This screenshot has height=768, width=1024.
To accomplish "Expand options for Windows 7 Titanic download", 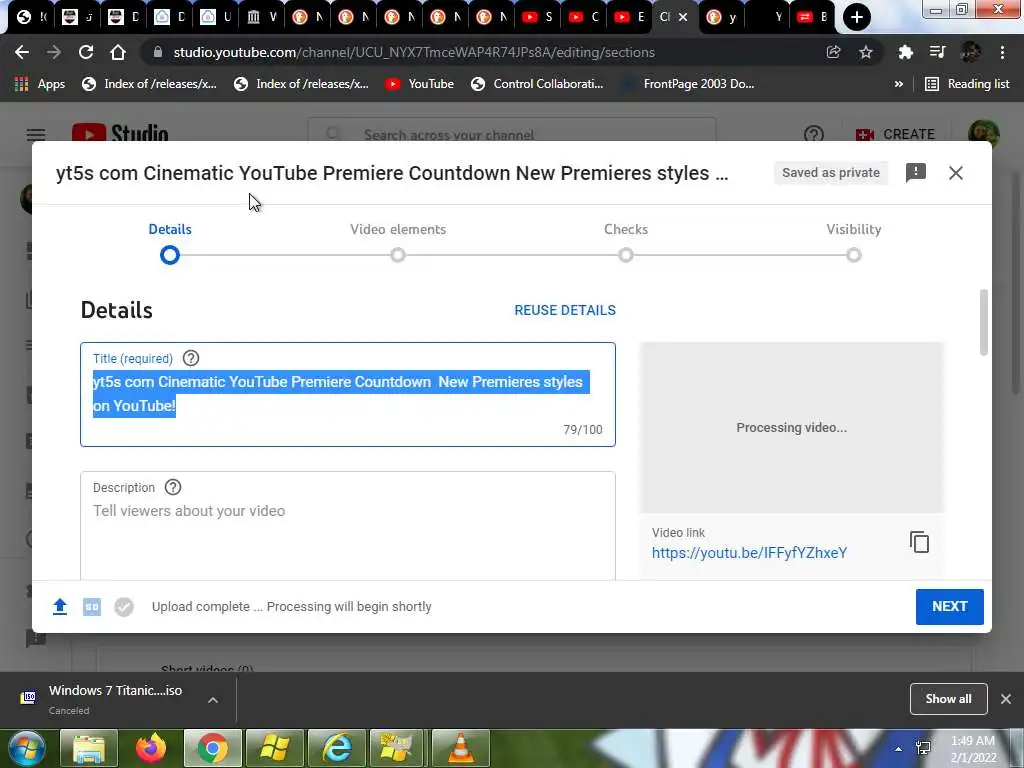I will pyautogui.click(x=213, y=699).
